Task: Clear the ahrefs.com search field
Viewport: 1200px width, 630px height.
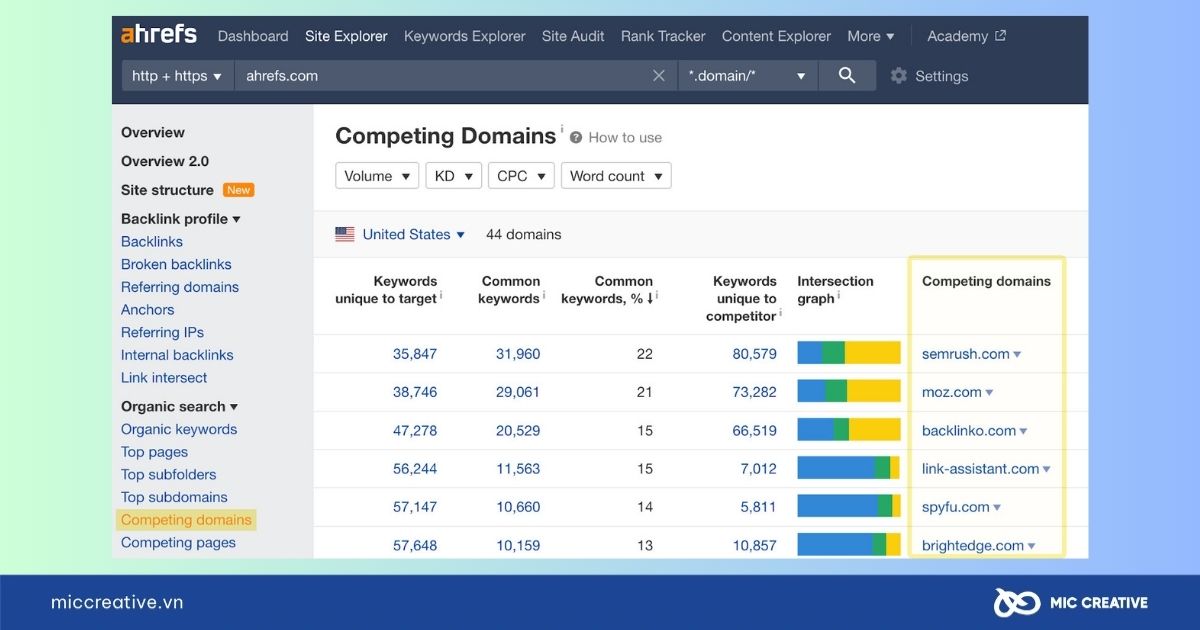Action: [658, 76]
